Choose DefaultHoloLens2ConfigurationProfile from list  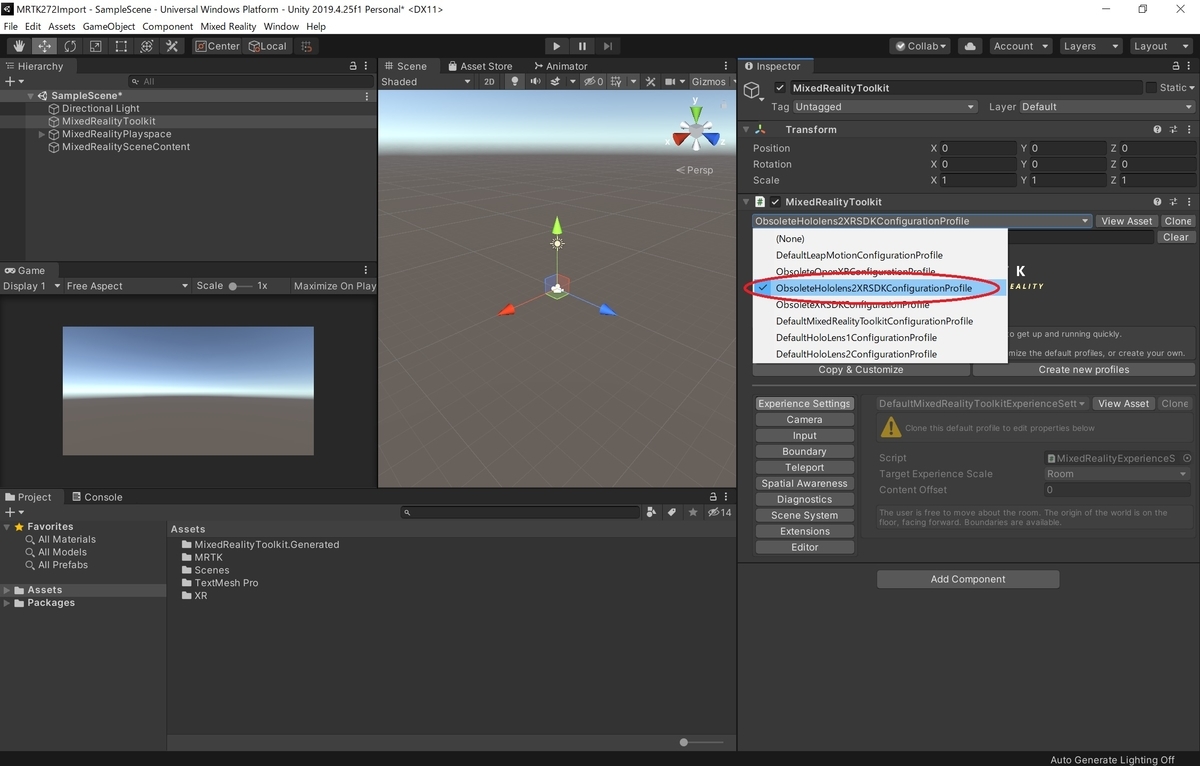coord(856,354)
